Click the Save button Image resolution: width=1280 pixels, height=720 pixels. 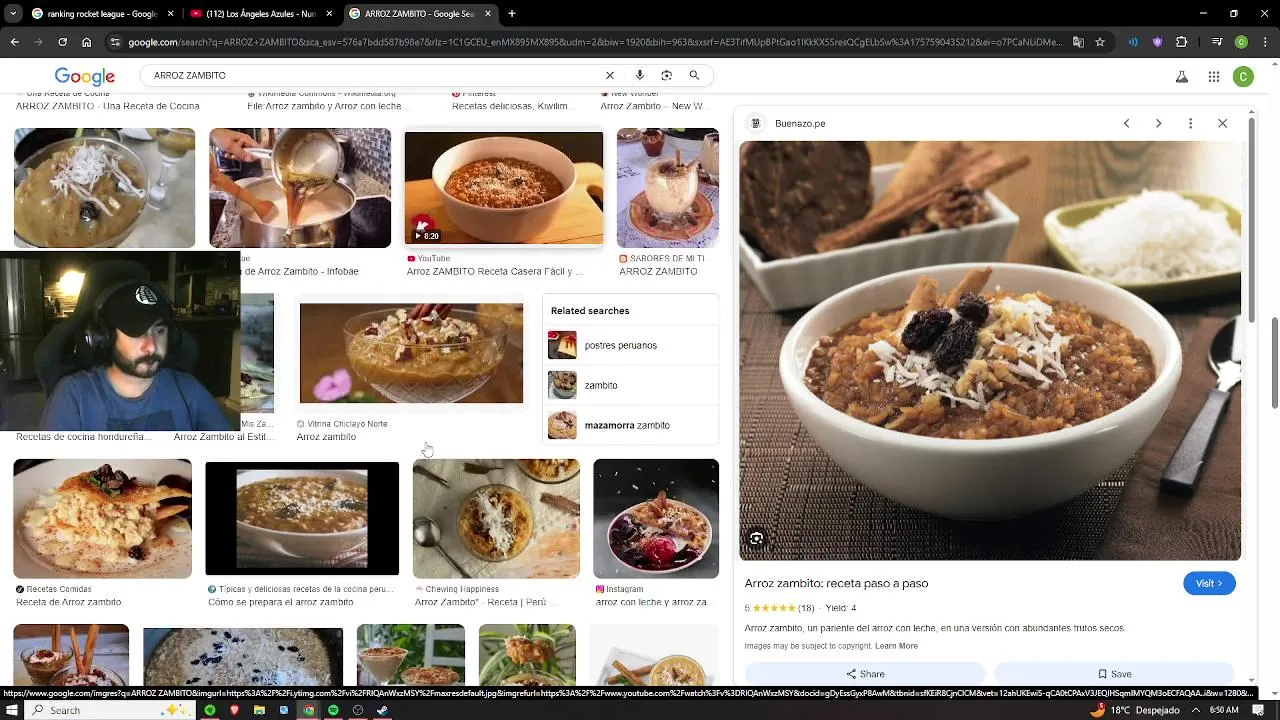1114,674
